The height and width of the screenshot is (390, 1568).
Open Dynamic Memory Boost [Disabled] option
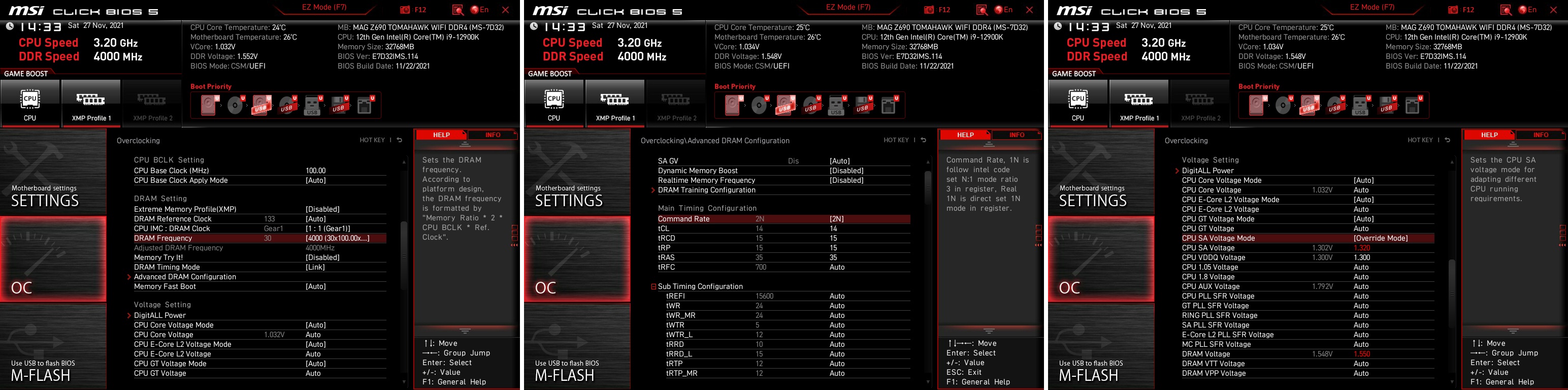tap(784, 171)
